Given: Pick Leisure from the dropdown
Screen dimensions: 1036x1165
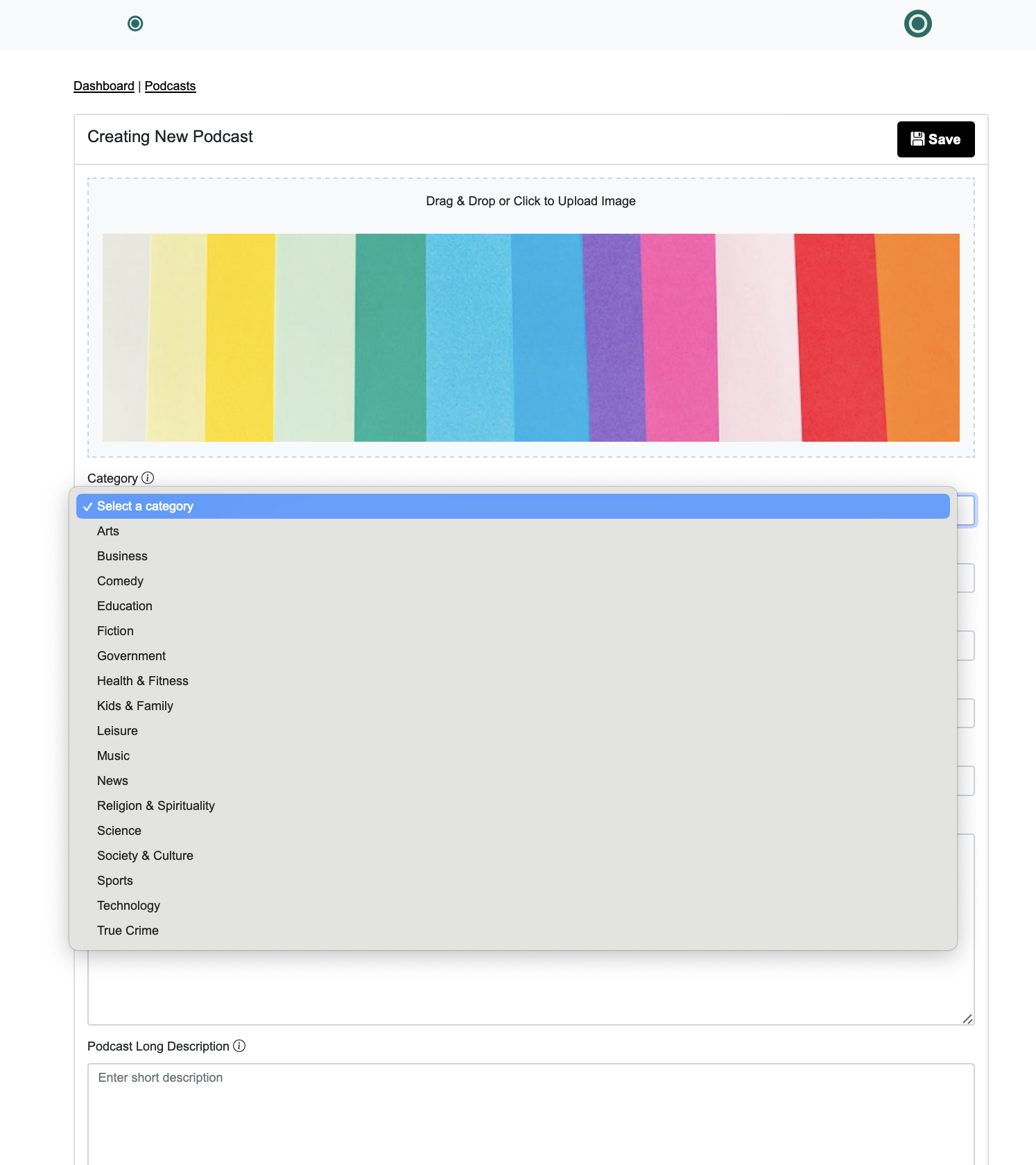Looking at the screenshot, I should pyautogui.click(x=513, y=731).
